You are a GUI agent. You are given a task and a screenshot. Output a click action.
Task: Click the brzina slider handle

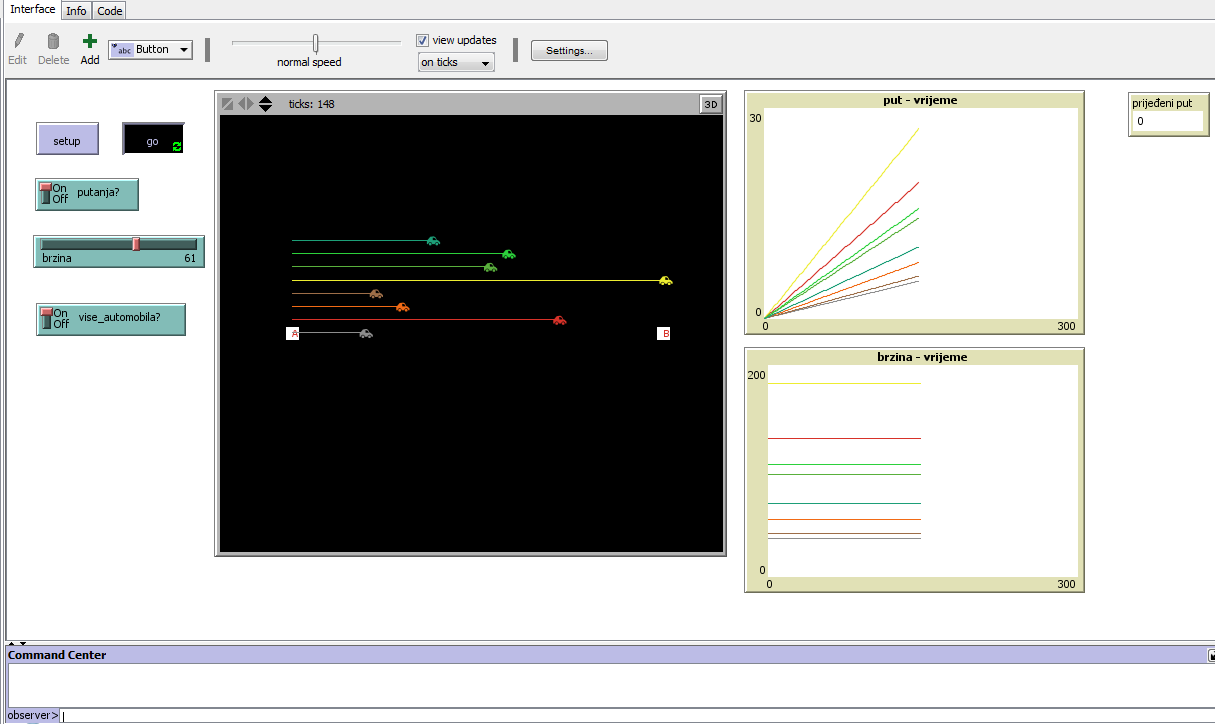pos(136,244)
